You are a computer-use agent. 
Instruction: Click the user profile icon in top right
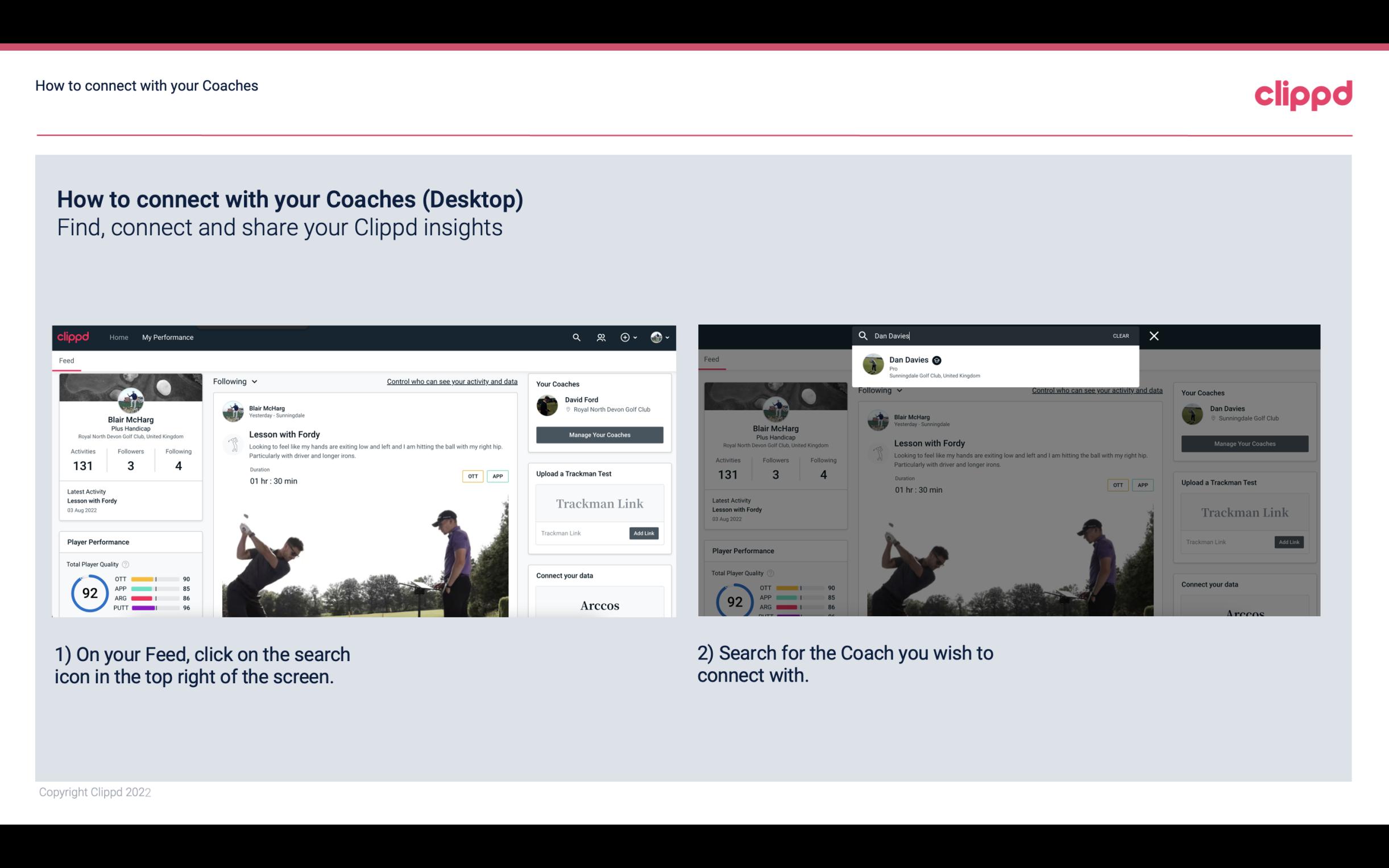[656, 337]
